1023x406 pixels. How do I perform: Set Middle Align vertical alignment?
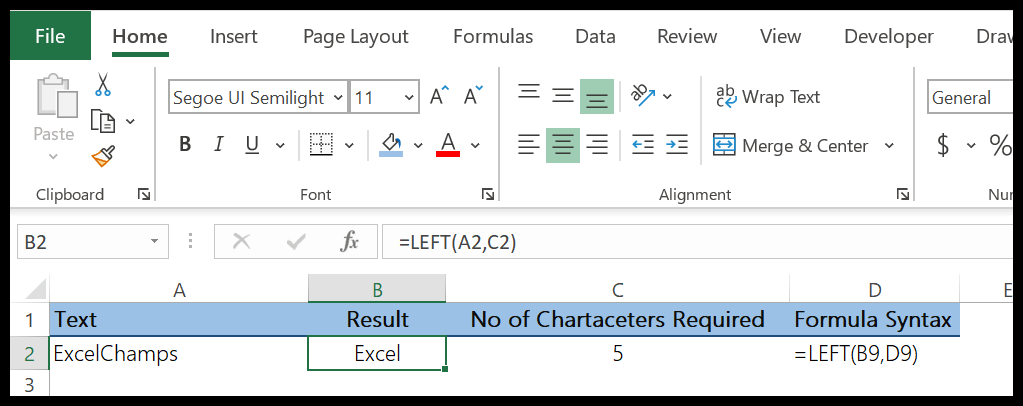click(562, 96)
